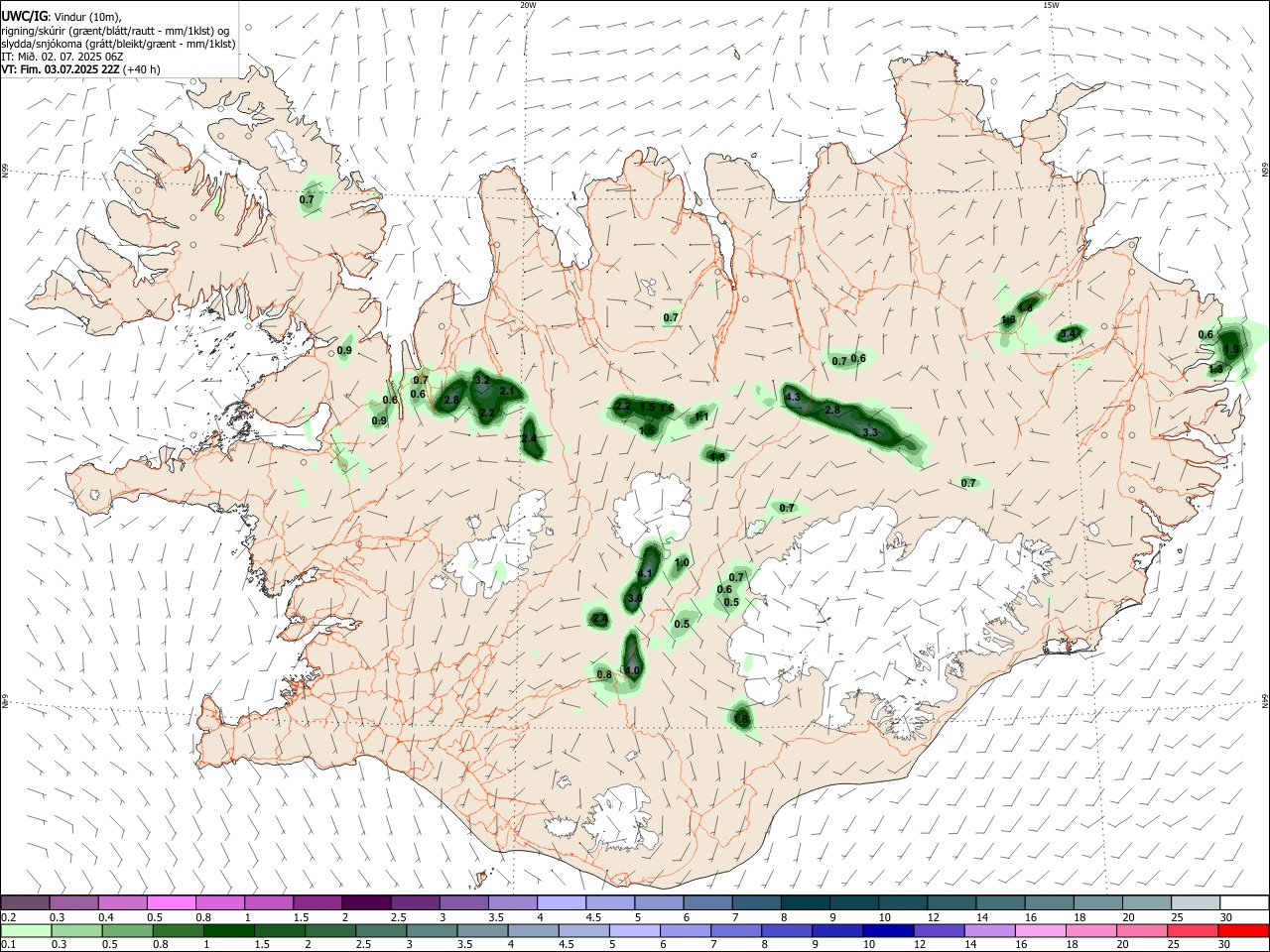1270x952 pixels.
Task: Select the top-row legend swatch labeled 0.2
Action: pyautogui.click(x=25, y=902)
